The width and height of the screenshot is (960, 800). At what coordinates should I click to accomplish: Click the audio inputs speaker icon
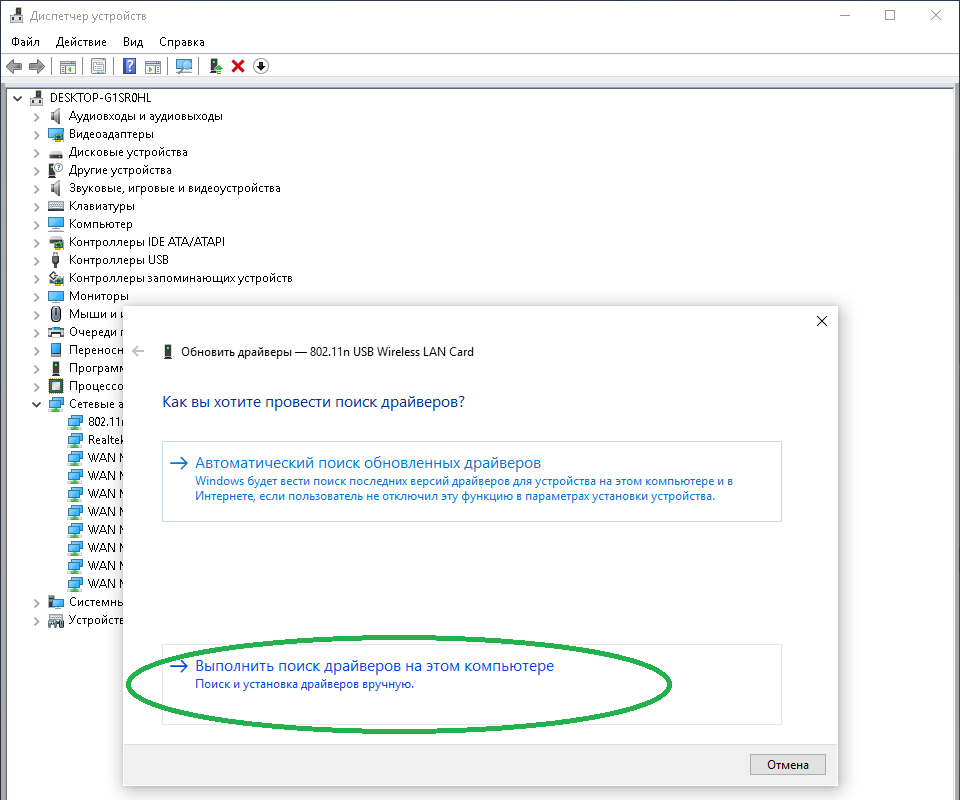click(56, 116)
